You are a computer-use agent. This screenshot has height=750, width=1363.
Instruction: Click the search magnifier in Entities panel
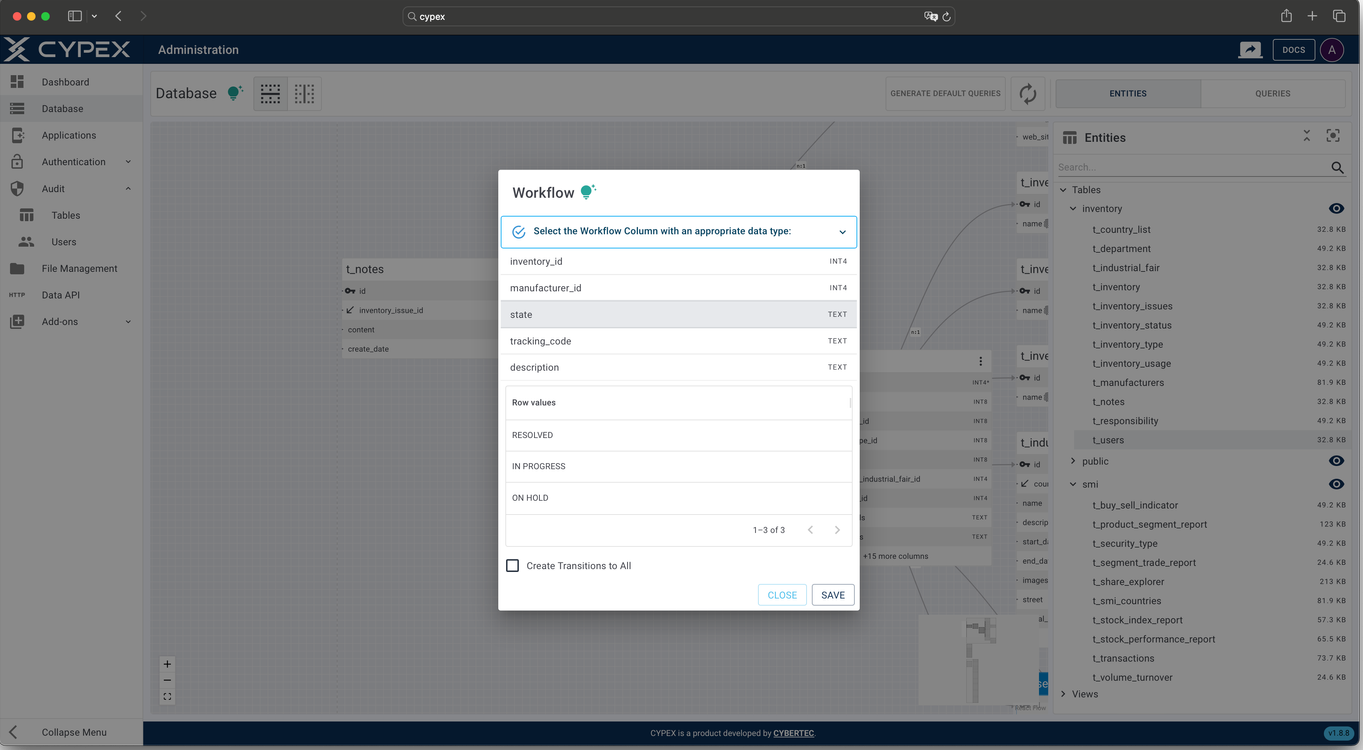pos(1337,168)
